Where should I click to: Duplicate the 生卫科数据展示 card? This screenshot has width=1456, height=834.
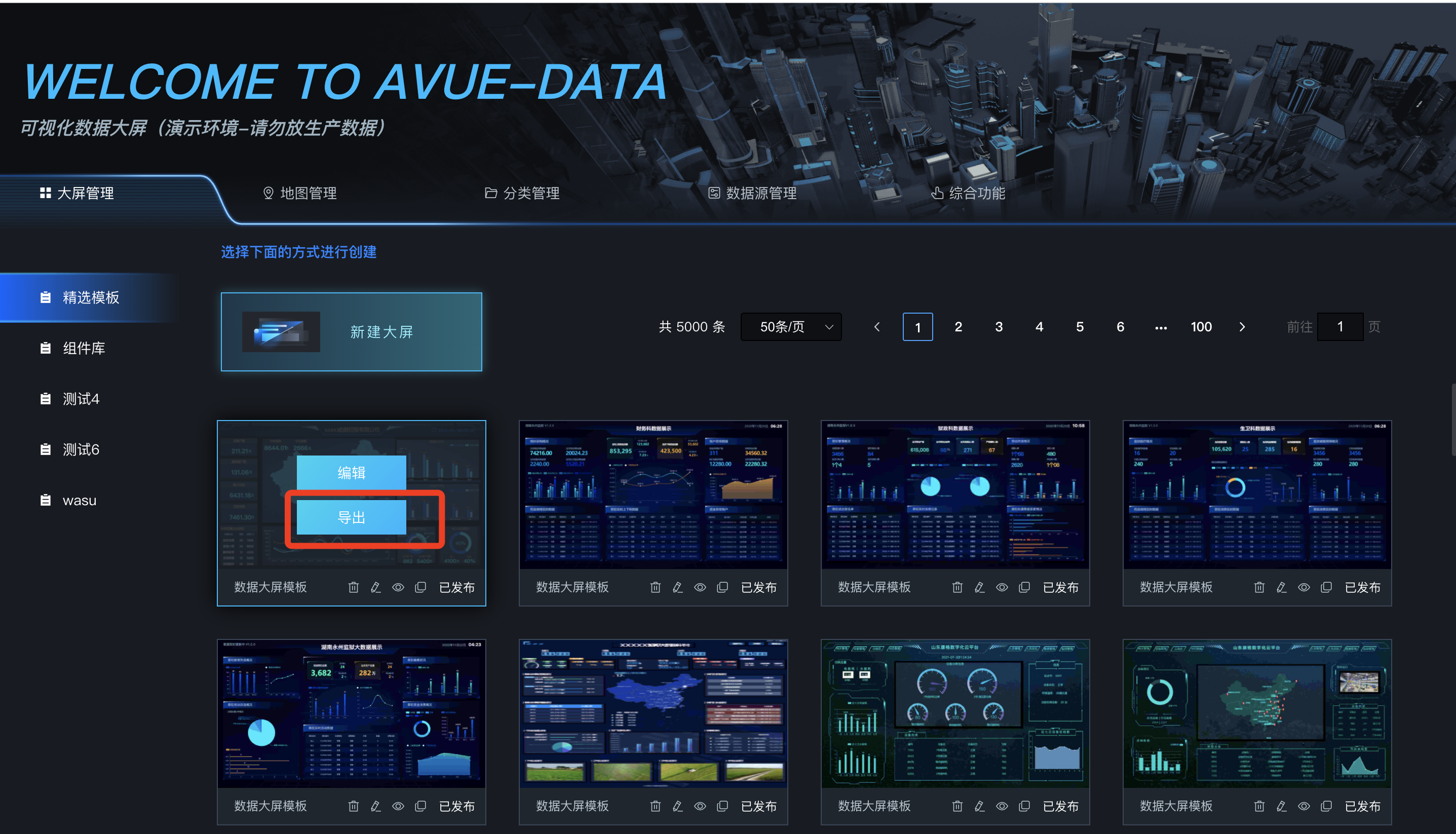1326,587
